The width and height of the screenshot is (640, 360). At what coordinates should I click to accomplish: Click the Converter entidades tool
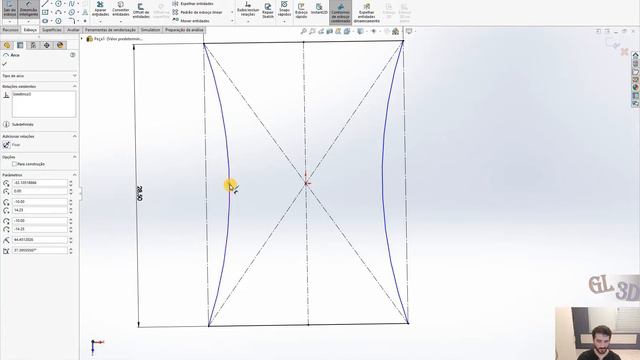pos(120,10)
